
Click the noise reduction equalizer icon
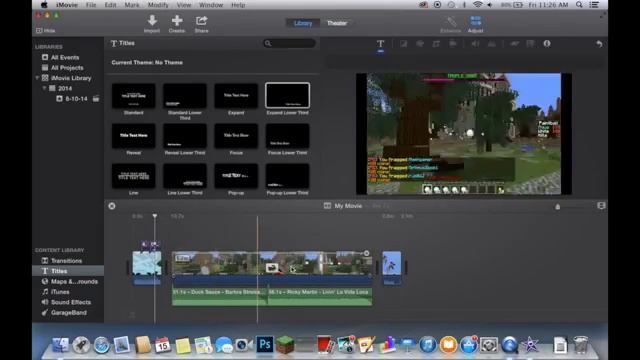click(492, 44)
